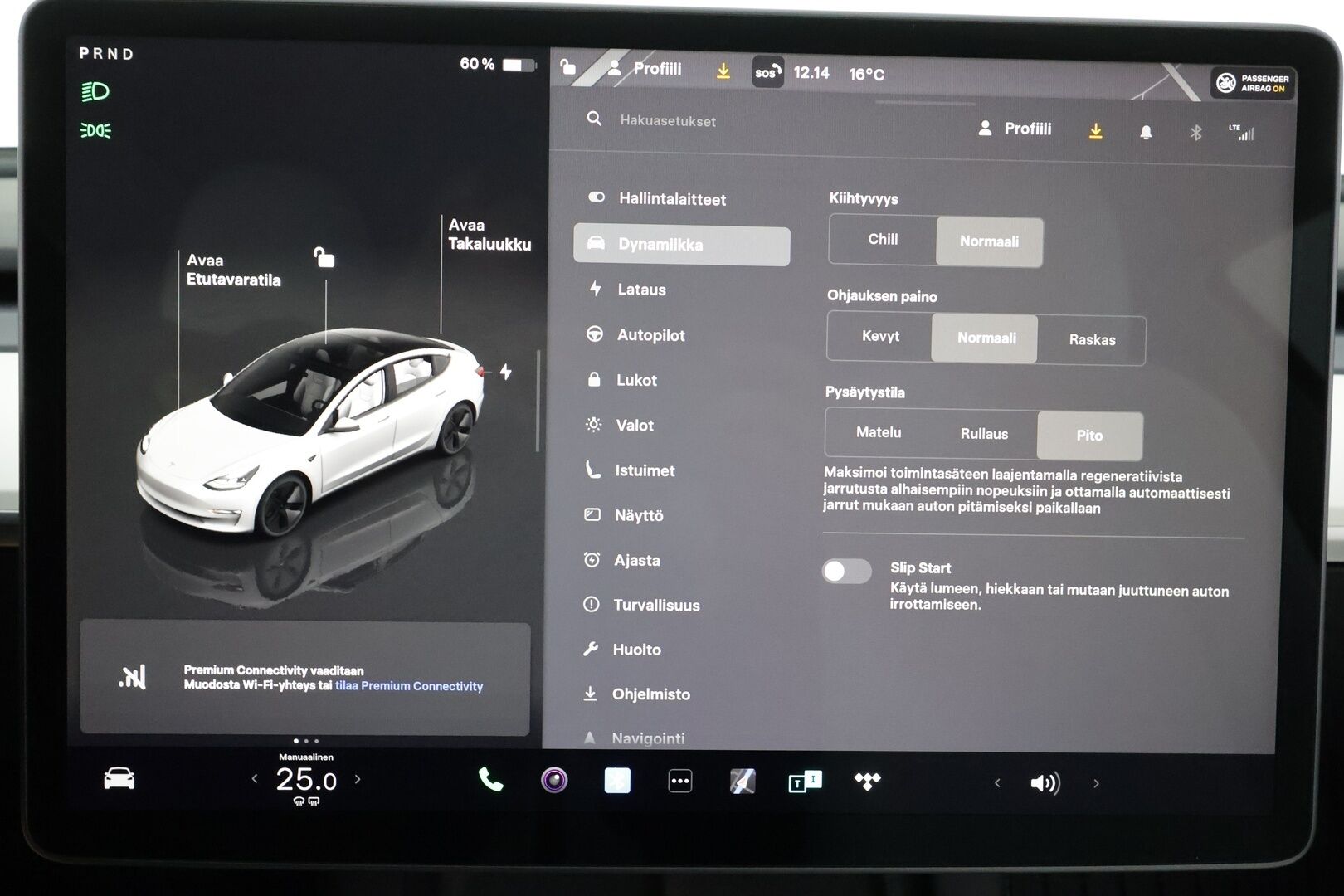The width and height of the screenshot is (1344, 896).
Task: Tap the battery level indicator
Action: click(498, 64)
